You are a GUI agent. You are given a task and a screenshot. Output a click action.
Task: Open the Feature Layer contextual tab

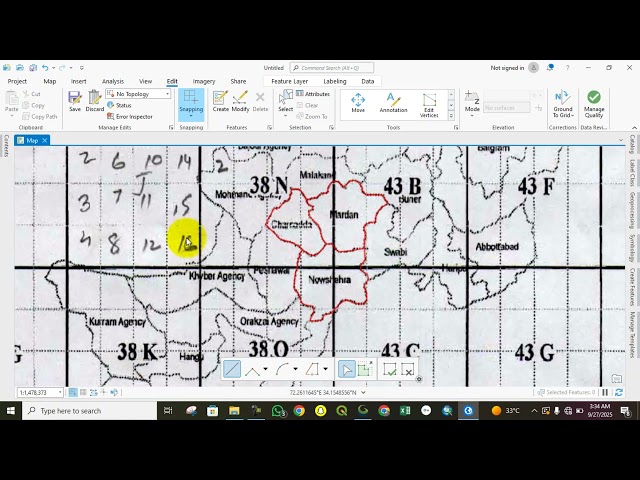(289, 81)
